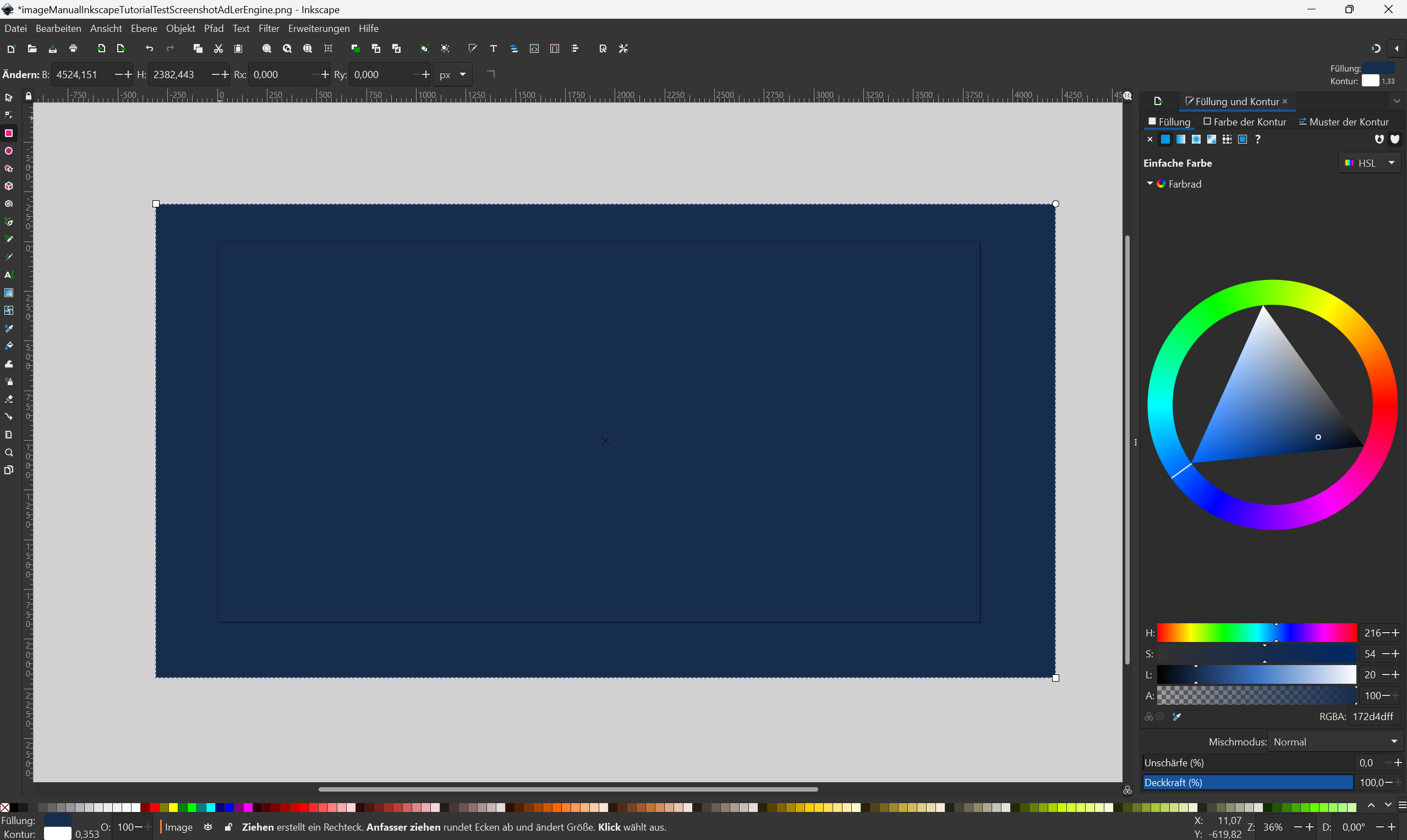Choose the Zoom tool in the toolbox
The width and height of the screenshot is (1407, 840).
coord(8,453)
